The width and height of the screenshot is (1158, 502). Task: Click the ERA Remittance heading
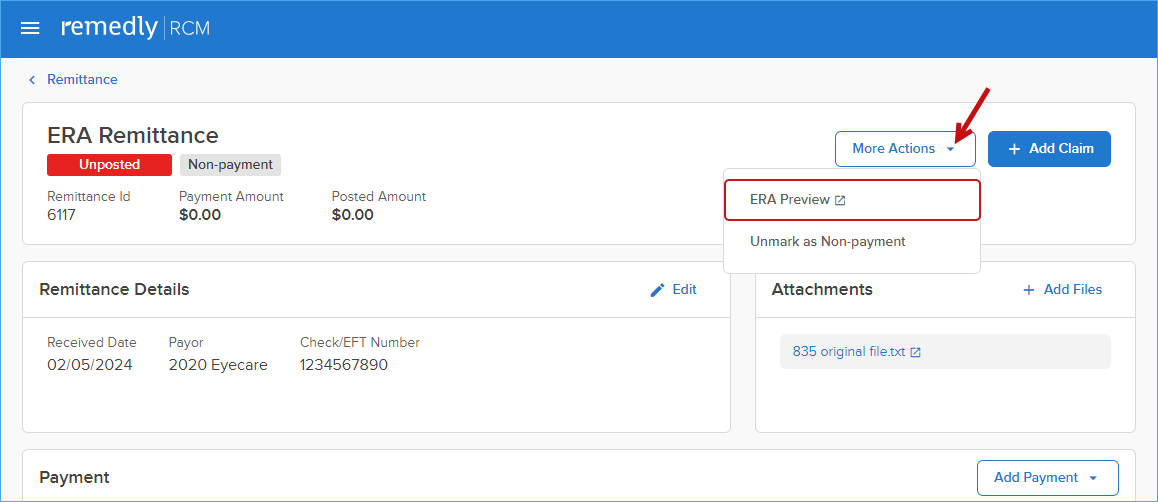point(133,135)
